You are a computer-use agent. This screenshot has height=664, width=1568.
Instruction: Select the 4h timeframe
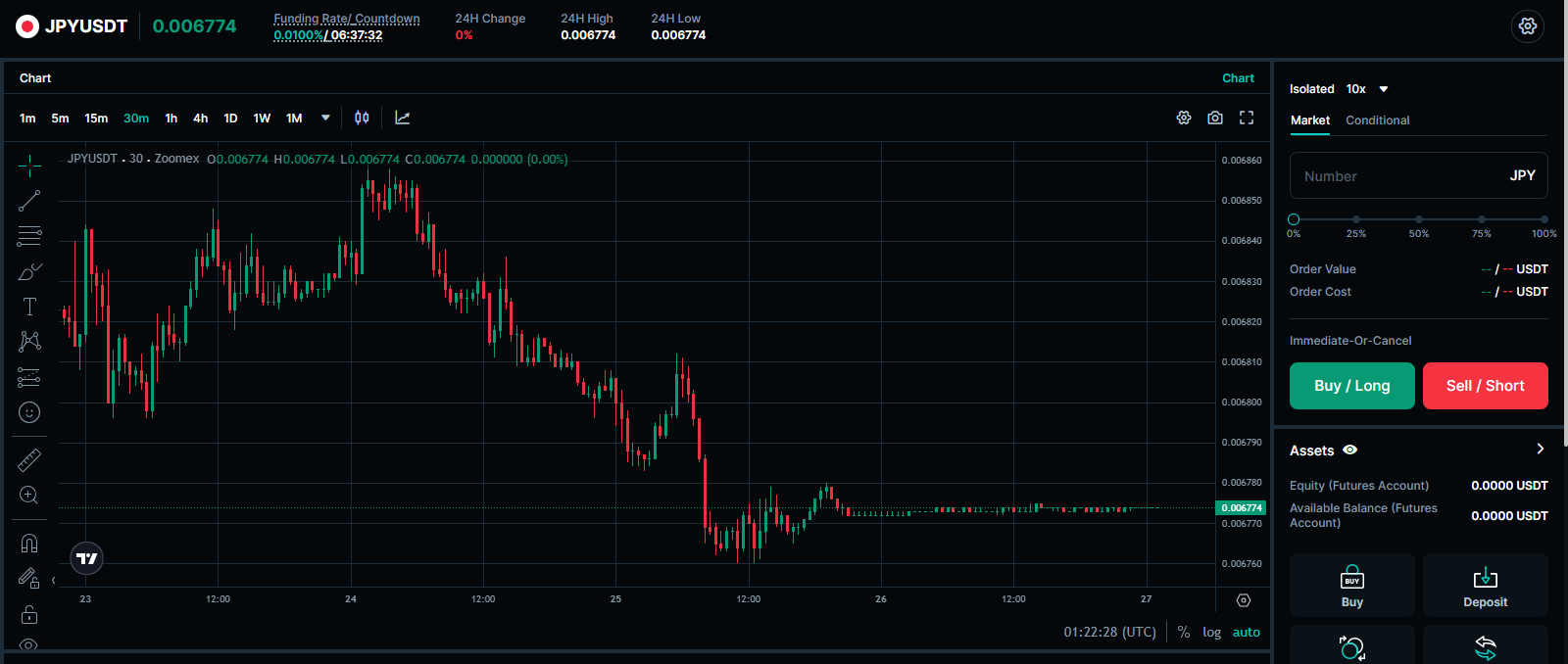click(x=200, y=118)
